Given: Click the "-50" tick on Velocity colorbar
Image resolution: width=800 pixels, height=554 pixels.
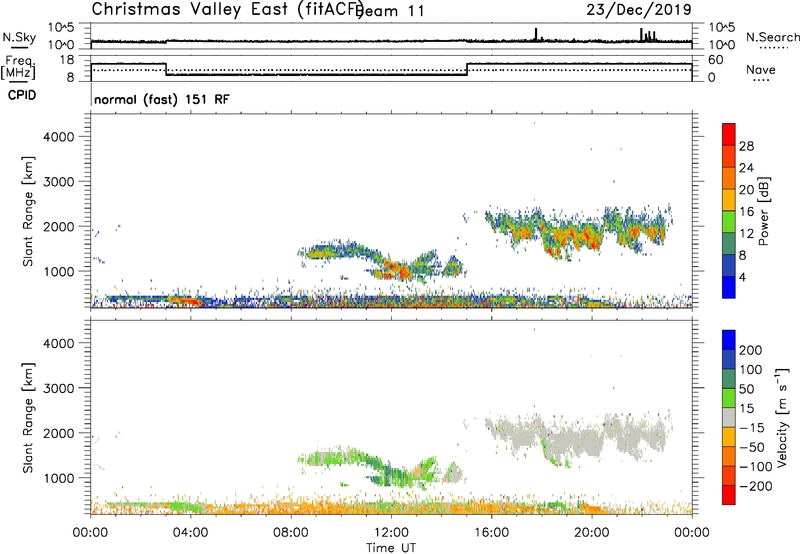Looking at the screenshot, I should coord(751,447).
